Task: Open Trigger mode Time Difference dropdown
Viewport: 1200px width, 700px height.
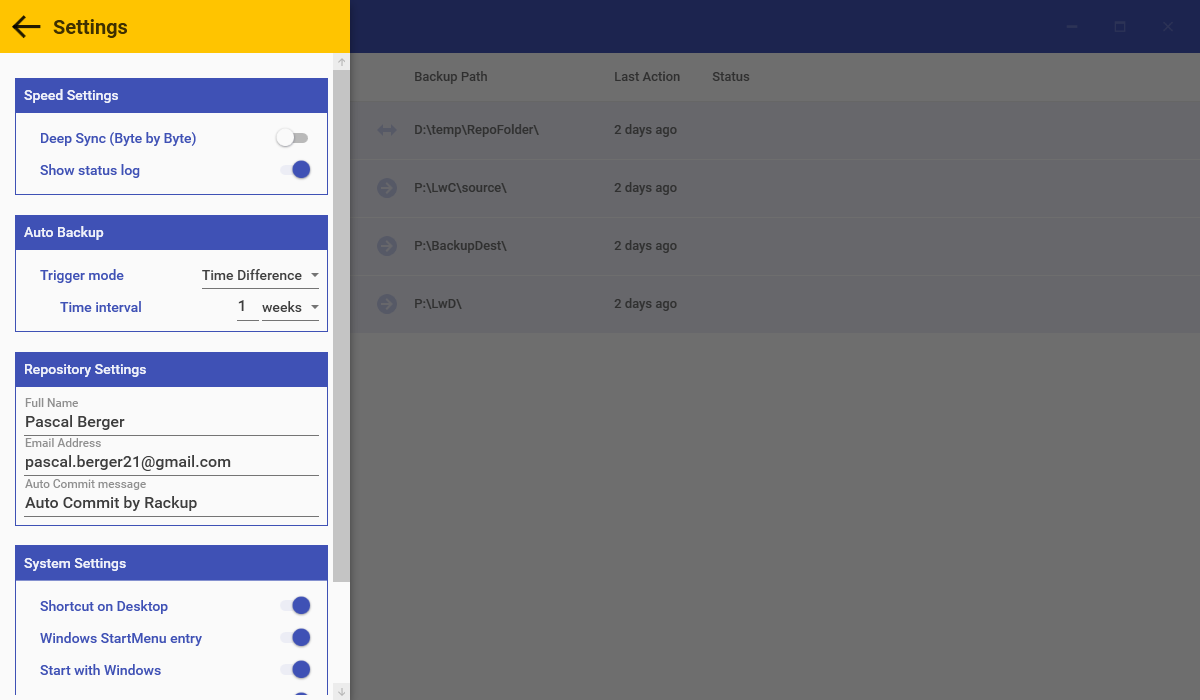Action: pyautogui.click(x=260, y=276)
